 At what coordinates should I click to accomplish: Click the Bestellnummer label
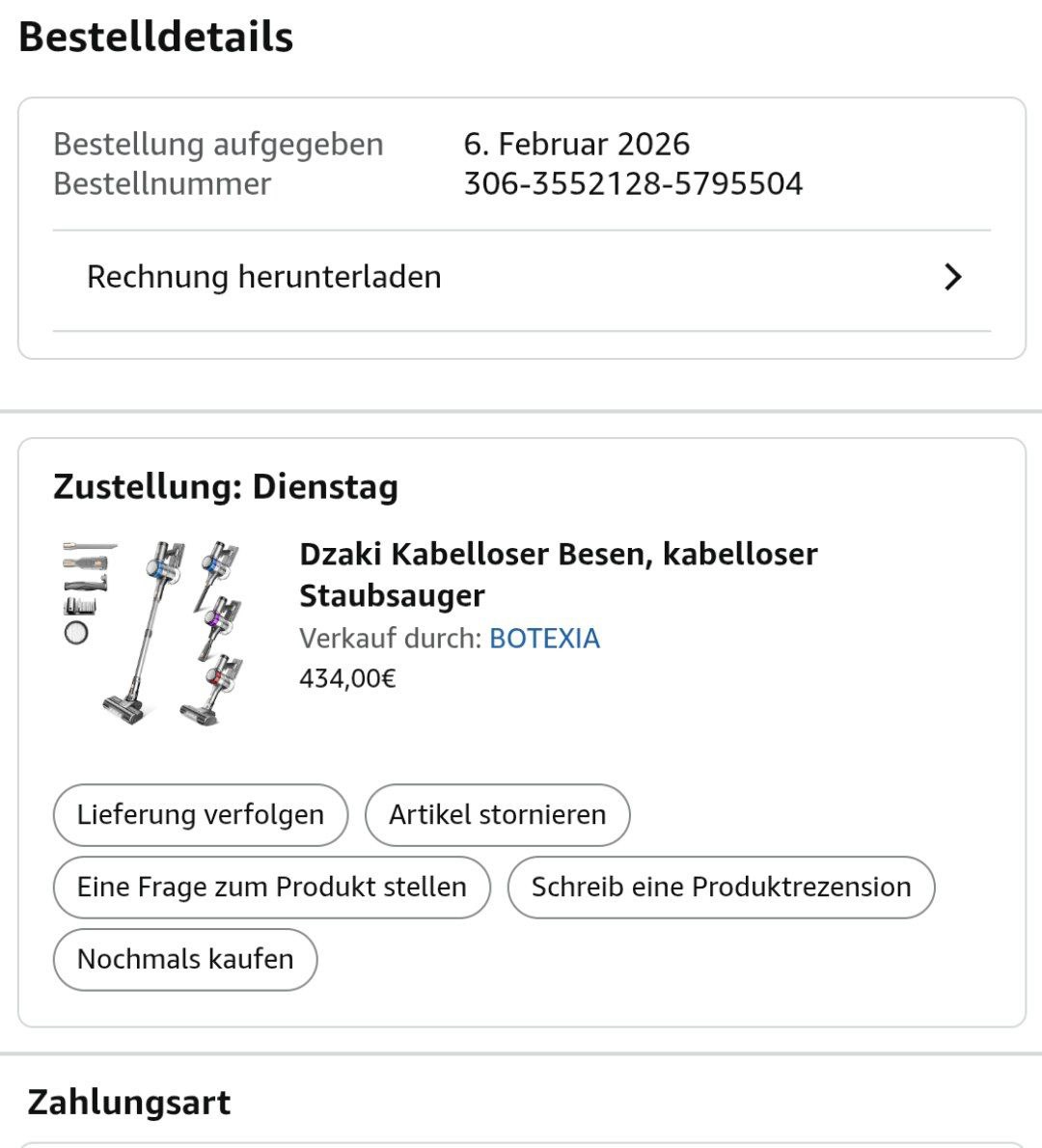(x=162, y=183)
